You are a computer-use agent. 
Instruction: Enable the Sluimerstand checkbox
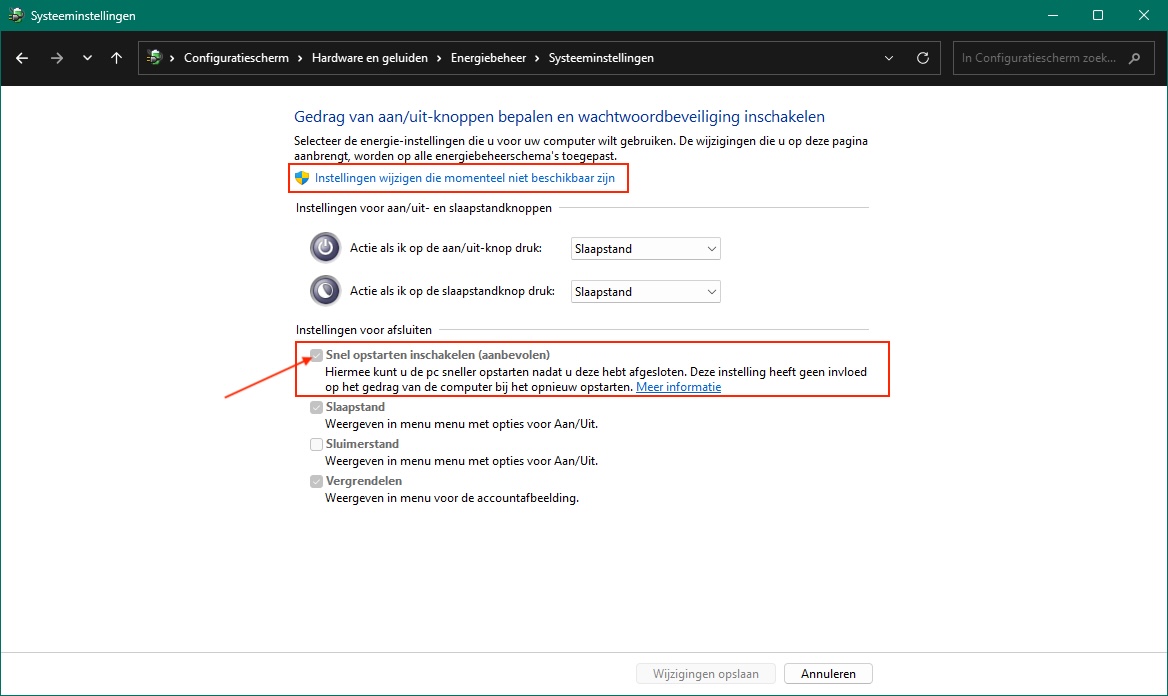coord(317,444)
